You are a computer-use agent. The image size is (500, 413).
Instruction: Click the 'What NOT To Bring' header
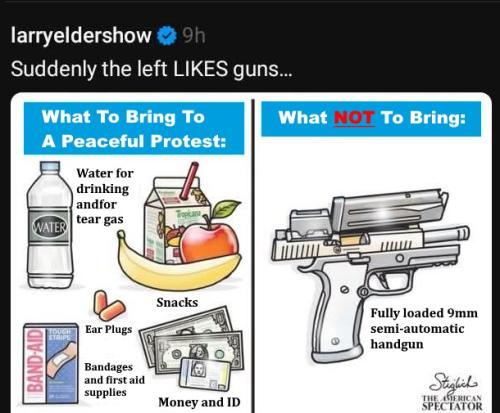371,119
